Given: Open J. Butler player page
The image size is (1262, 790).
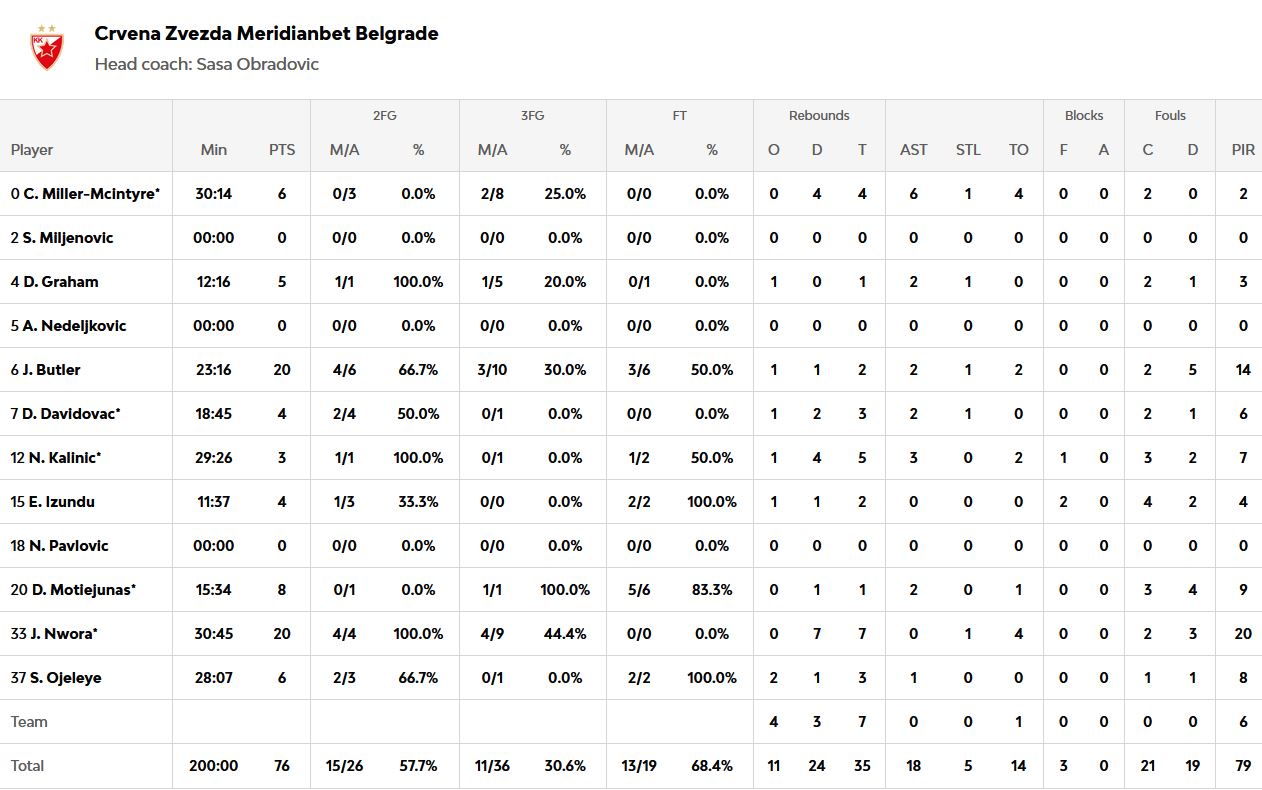Looking at the screenshot, I should 51,370.
